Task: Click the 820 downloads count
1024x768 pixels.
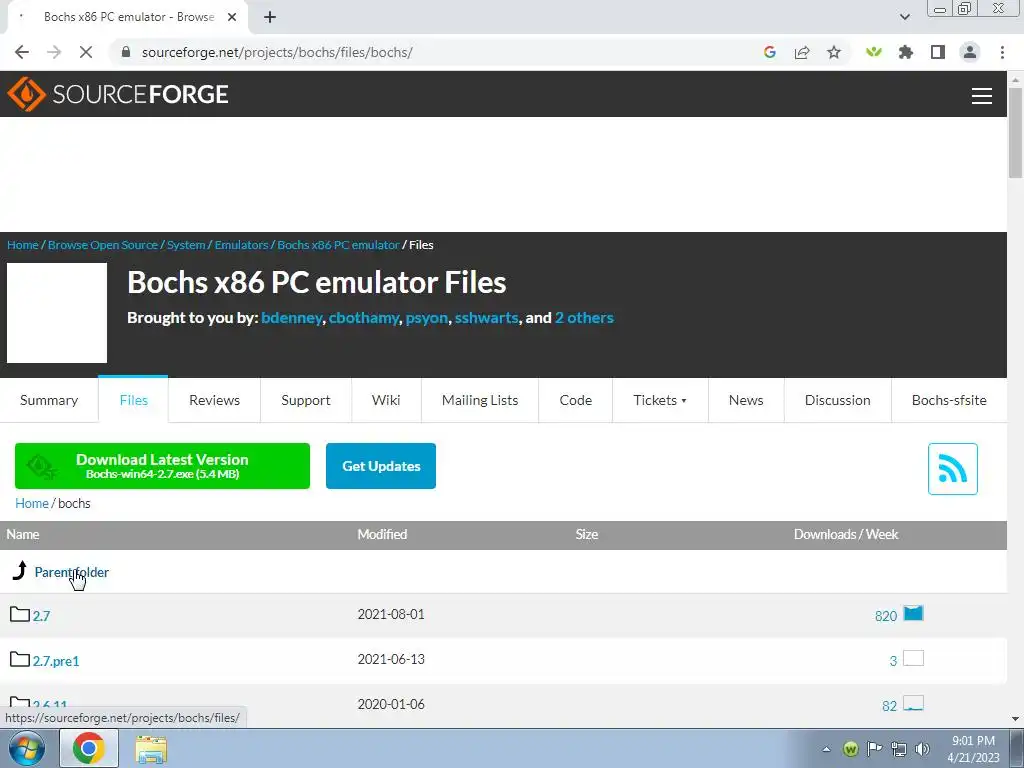Action: point(886,616)
